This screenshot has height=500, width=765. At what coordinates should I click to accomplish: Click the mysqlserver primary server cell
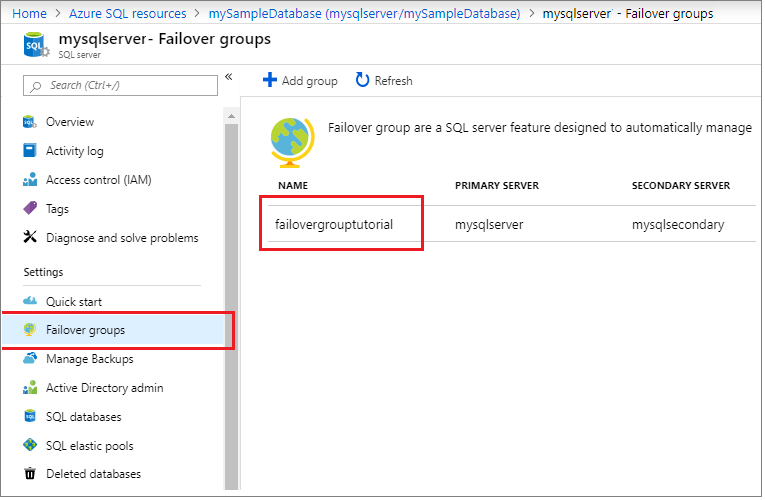point(489,224)
